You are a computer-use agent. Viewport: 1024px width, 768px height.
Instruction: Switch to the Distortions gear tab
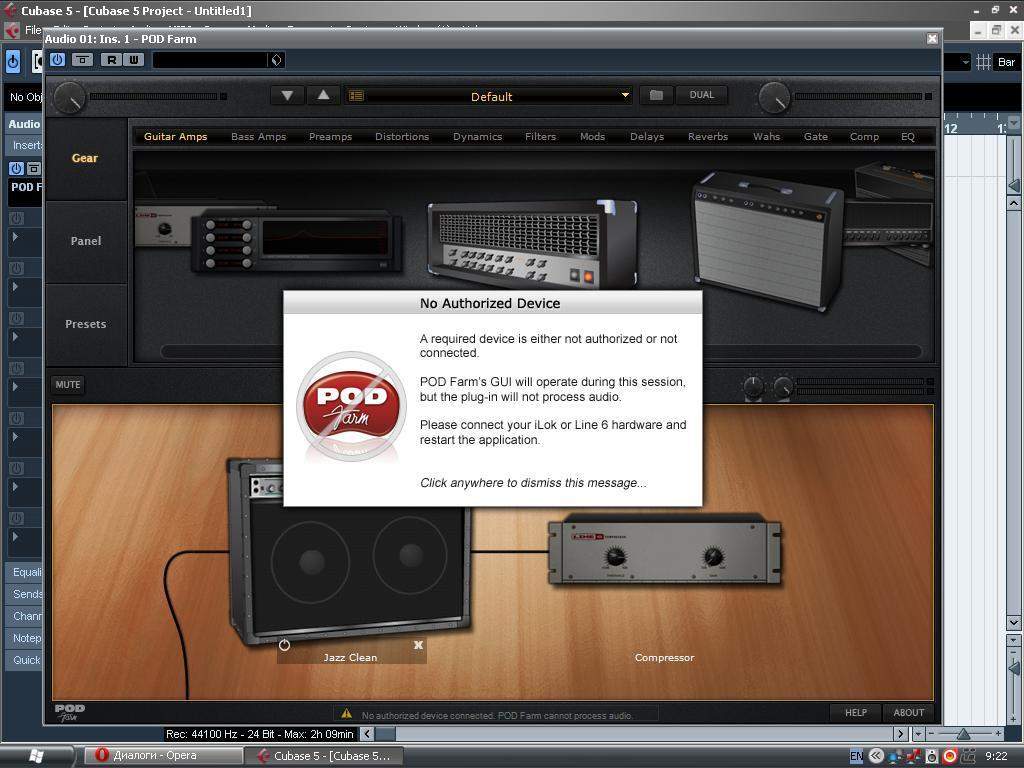click(x=402, y=137)
